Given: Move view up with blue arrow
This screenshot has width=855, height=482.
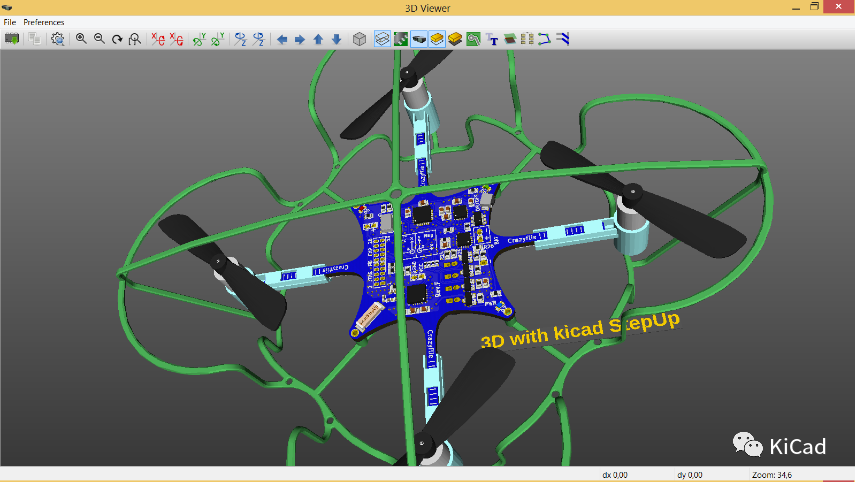Looking at the screenshot, I should coord(318,39).
